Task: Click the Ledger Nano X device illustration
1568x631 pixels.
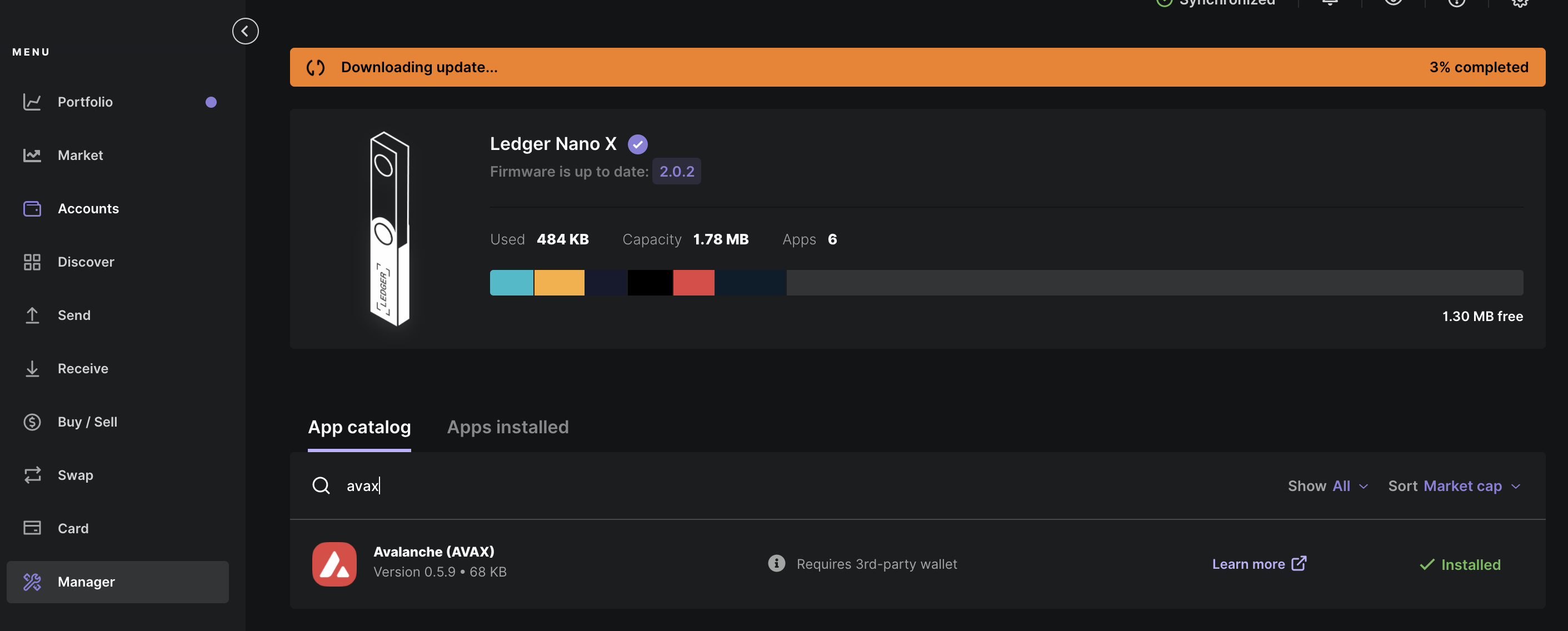Action: click(389, 229)
